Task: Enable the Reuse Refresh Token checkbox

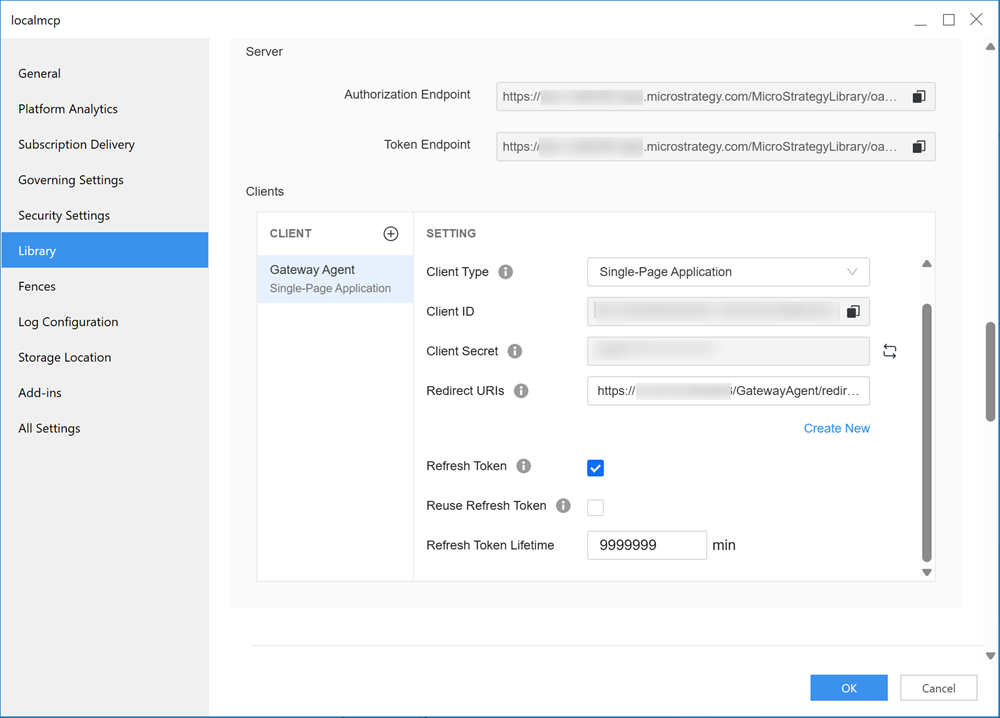Action: pyautogui.click(x=596, y=507)
